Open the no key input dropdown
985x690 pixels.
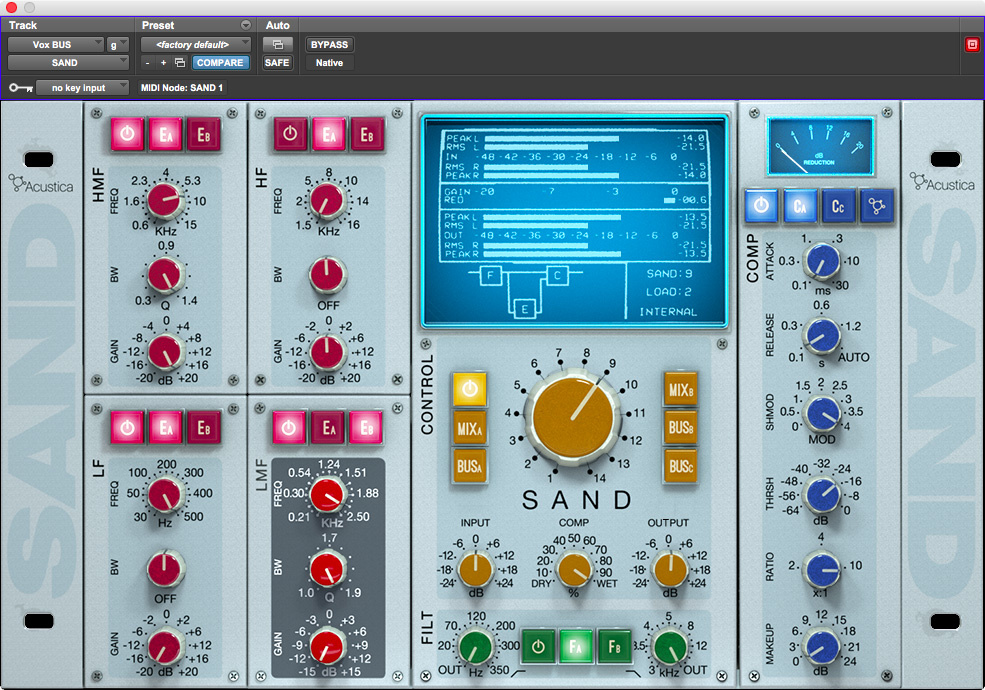(x=82, y=88)
